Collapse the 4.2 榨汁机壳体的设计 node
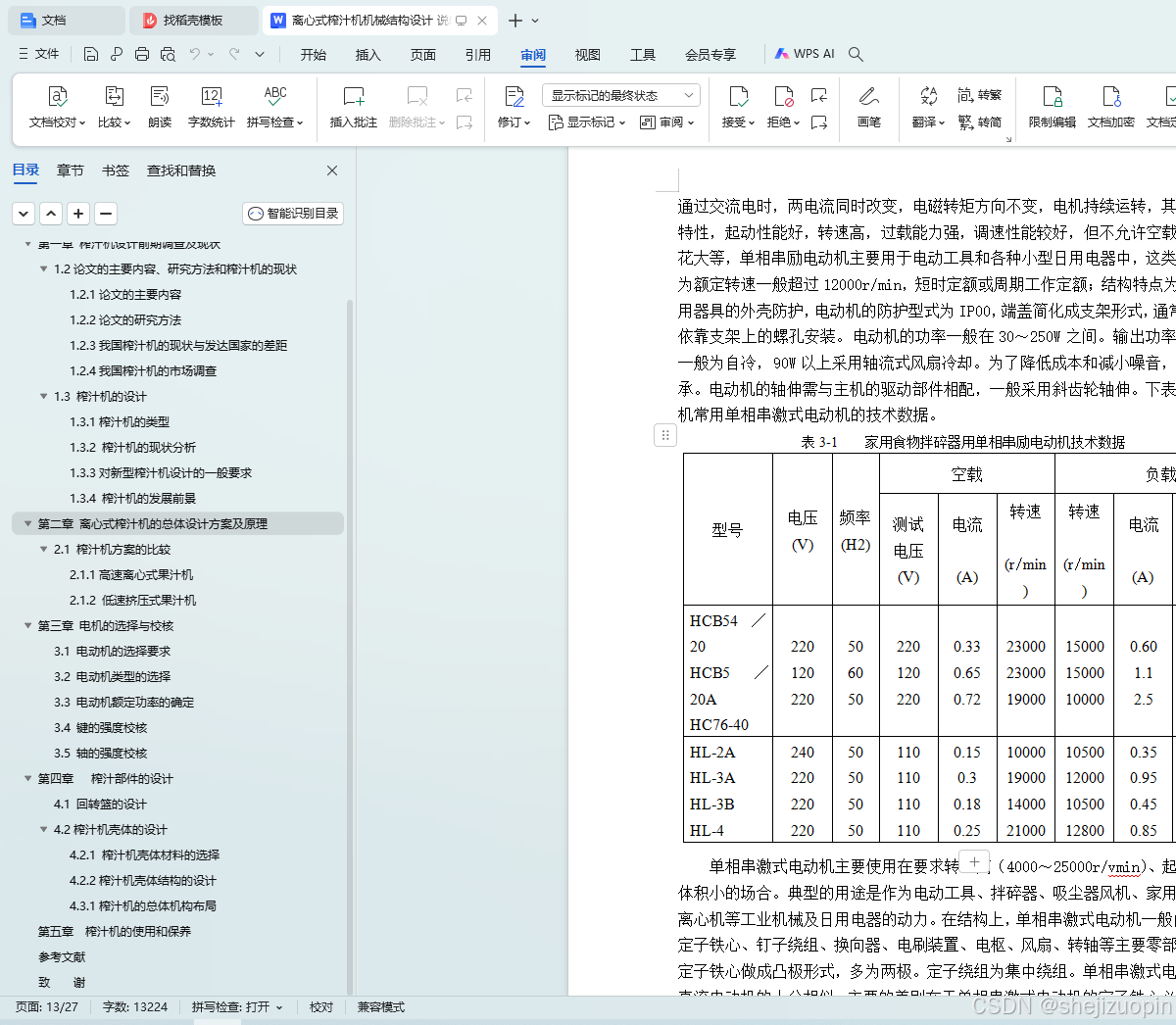Screen dimensions: 1176x1025 [x=43, y=829]
